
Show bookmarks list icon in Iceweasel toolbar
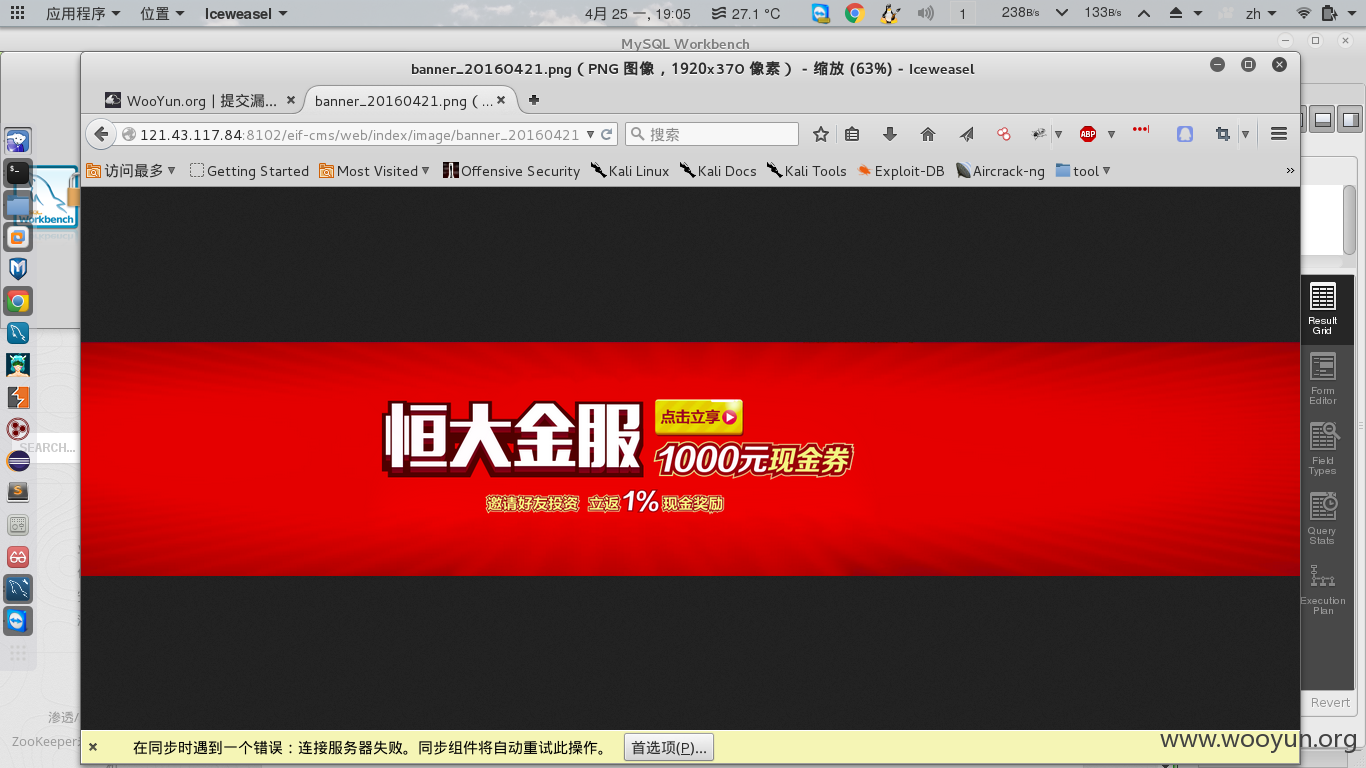pos(852,134)
